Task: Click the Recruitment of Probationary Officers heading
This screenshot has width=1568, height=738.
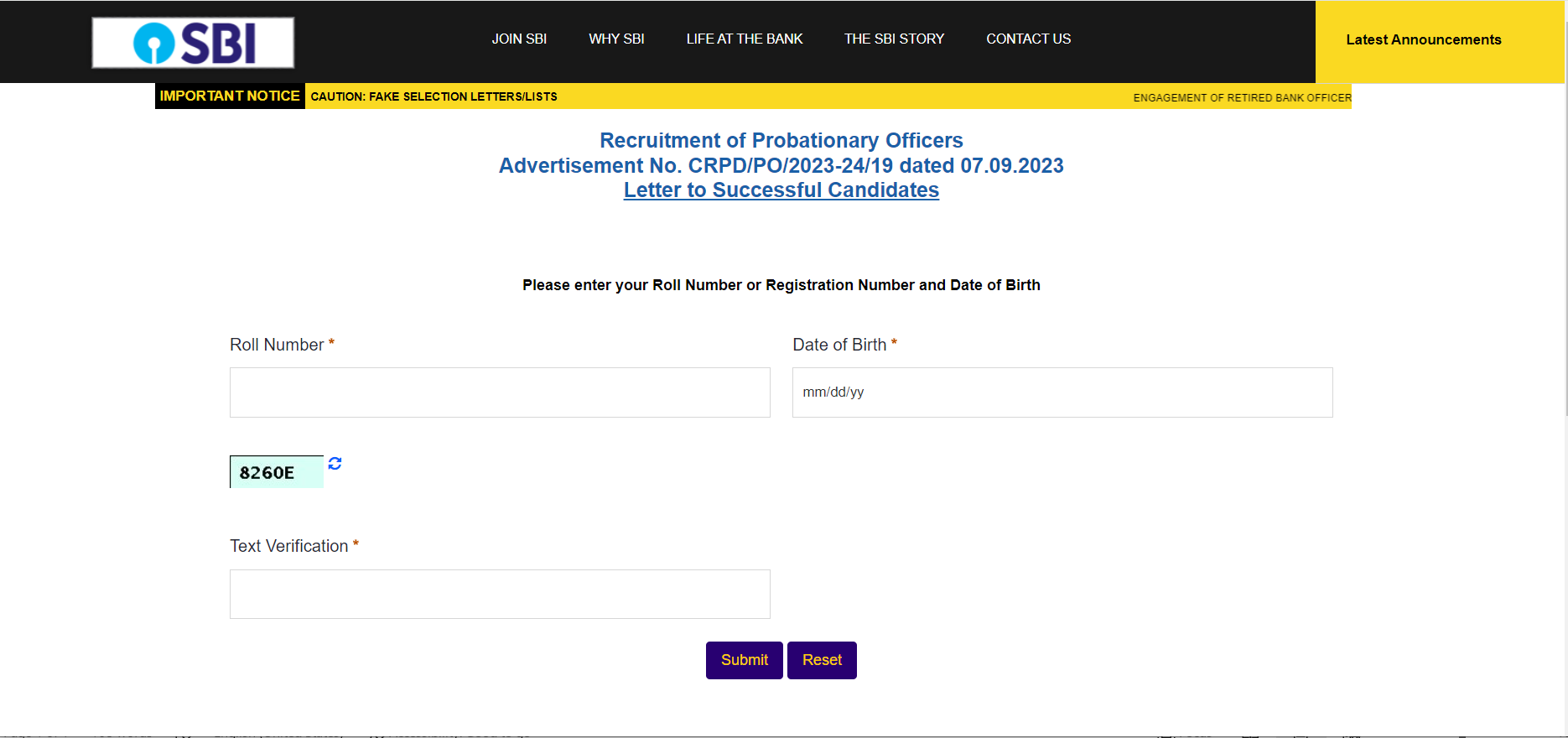Action: click(x=781, y=140)
